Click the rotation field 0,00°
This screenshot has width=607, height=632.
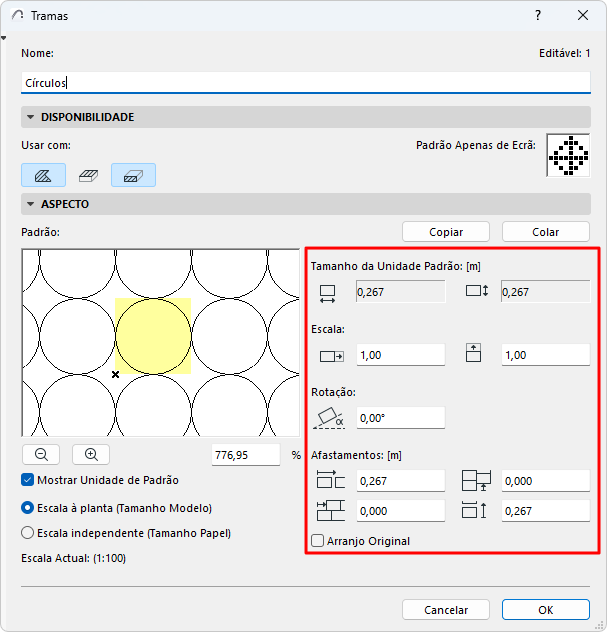(x=401, y=418)
